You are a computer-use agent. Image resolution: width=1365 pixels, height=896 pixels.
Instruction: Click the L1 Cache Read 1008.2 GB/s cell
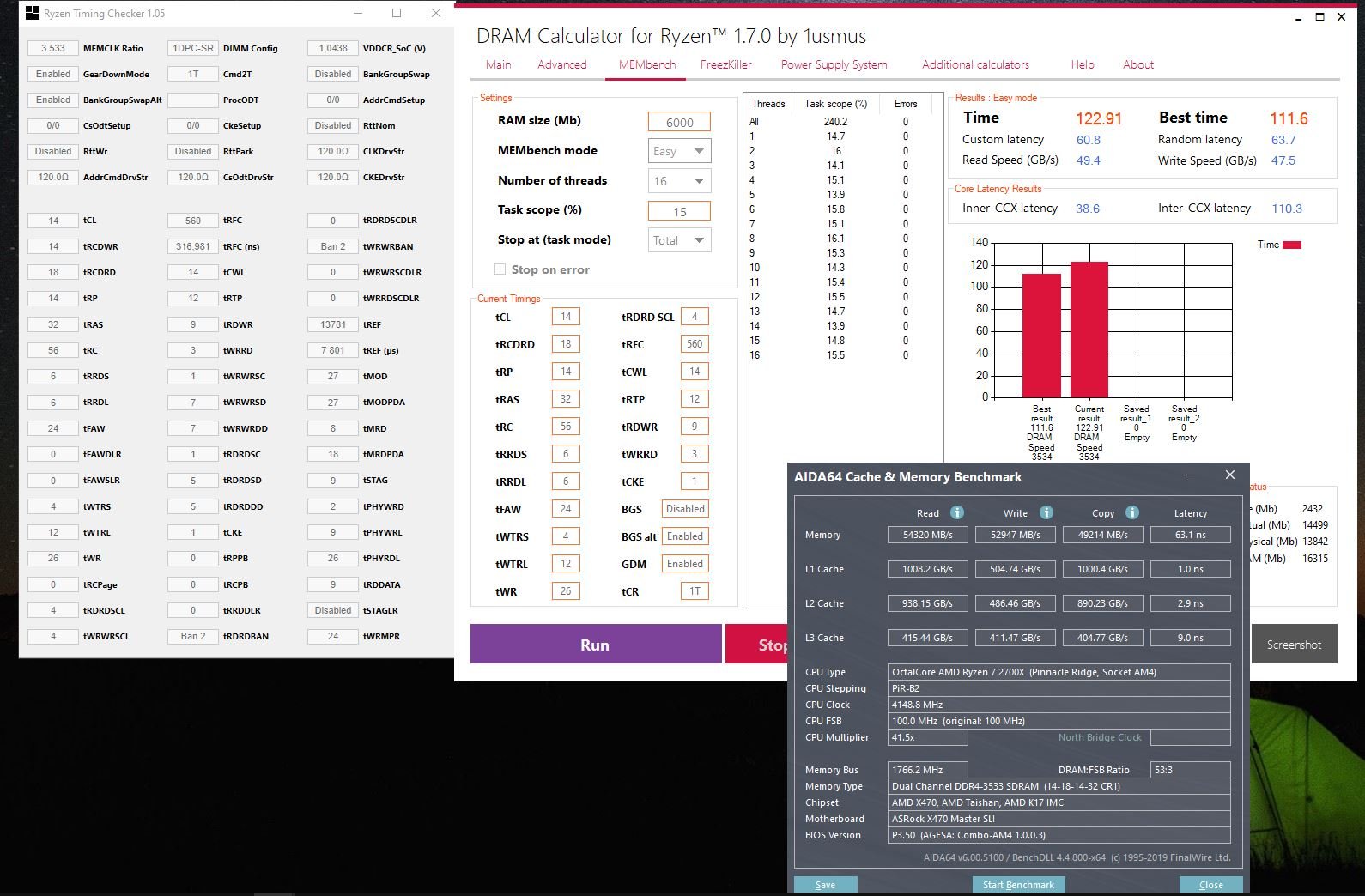[928, 569]
